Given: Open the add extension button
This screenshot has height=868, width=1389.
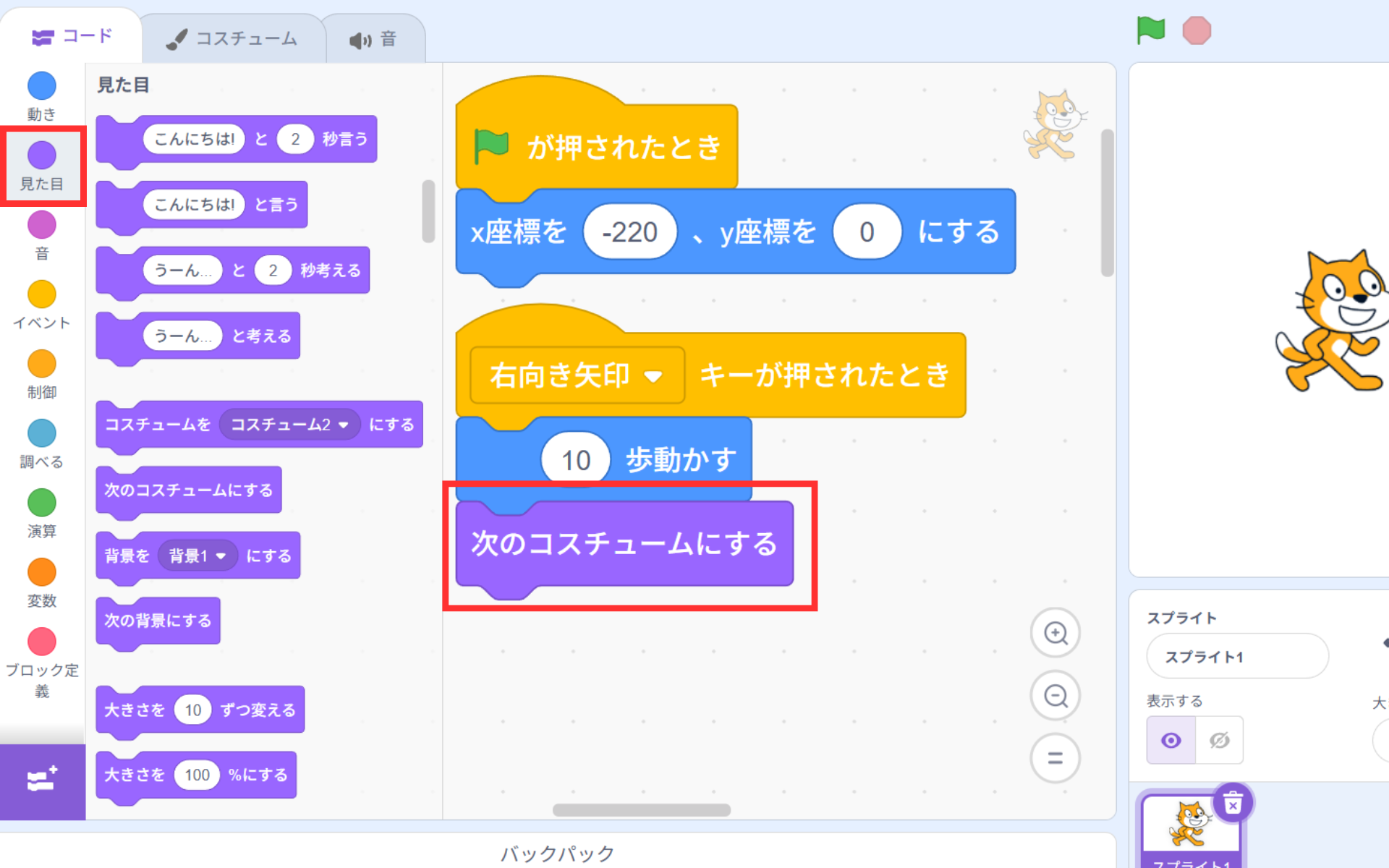Looking at the screenshot, I should click(42, 780).
